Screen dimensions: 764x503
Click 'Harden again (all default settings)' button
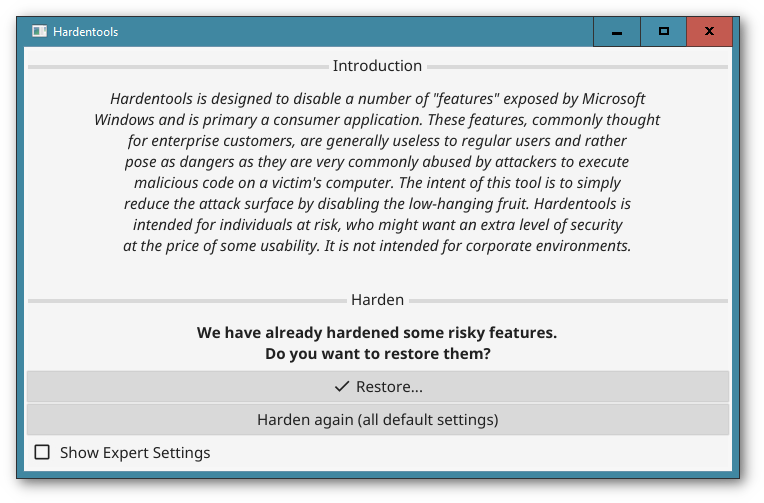(x=378, y=420)
